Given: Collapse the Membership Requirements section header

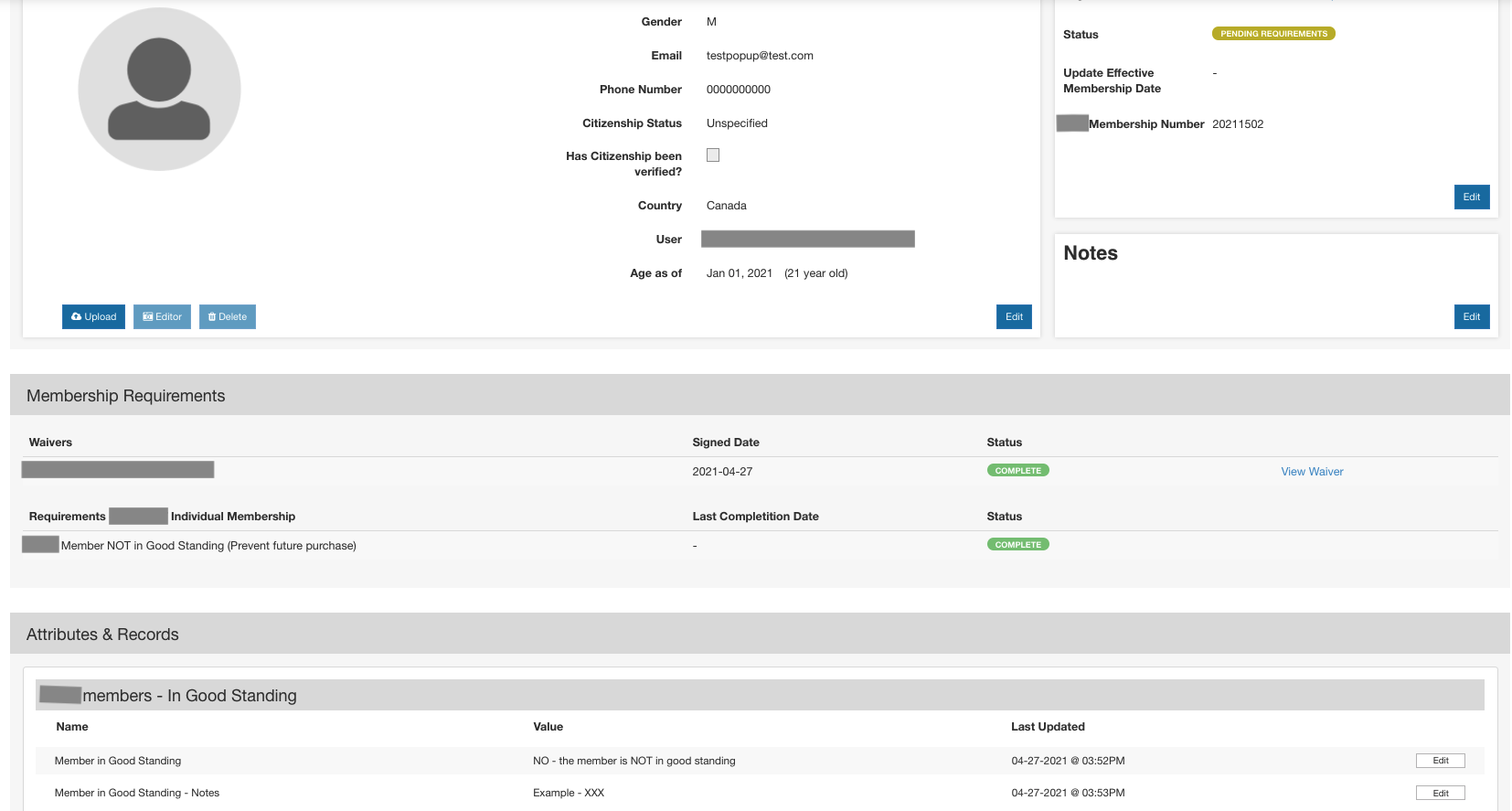Looking at the screenshot, I should click(x=125, y=396).
